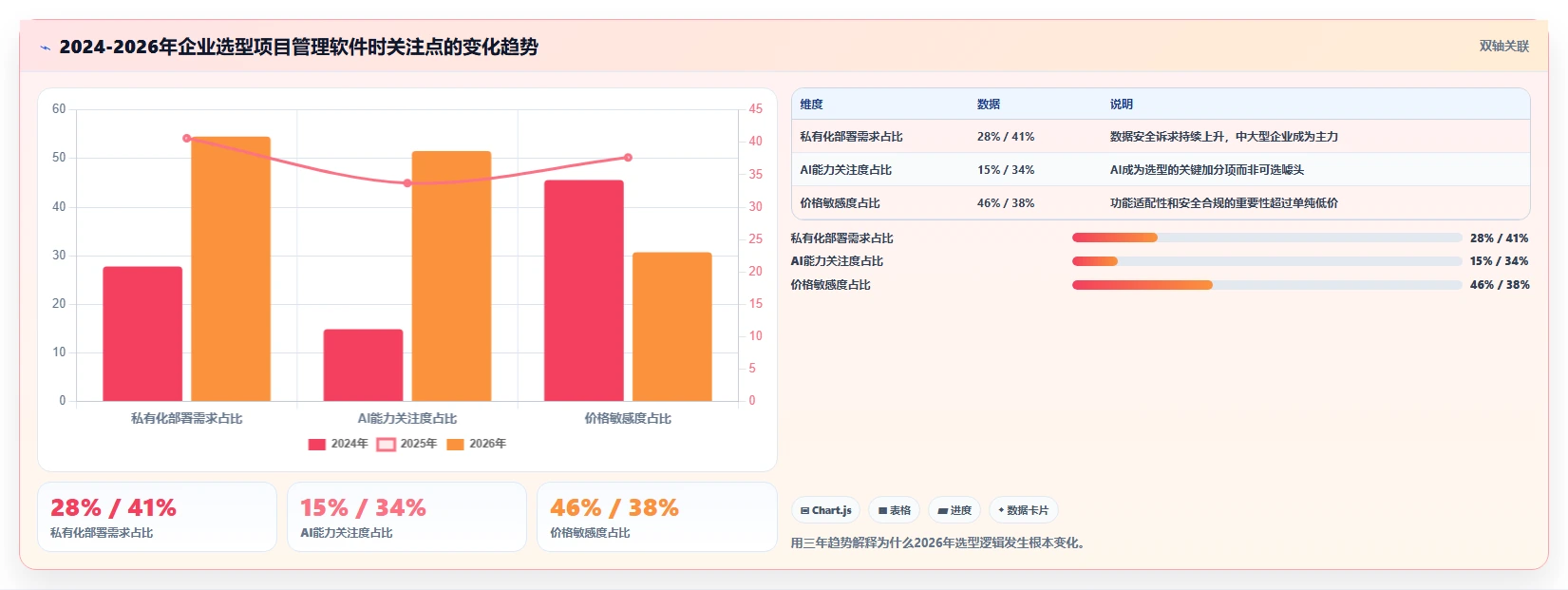The image size is (1568, 590).
Task: Click the 2024 bar for 私有化部署需求占比
Action: tap(142, 333)
